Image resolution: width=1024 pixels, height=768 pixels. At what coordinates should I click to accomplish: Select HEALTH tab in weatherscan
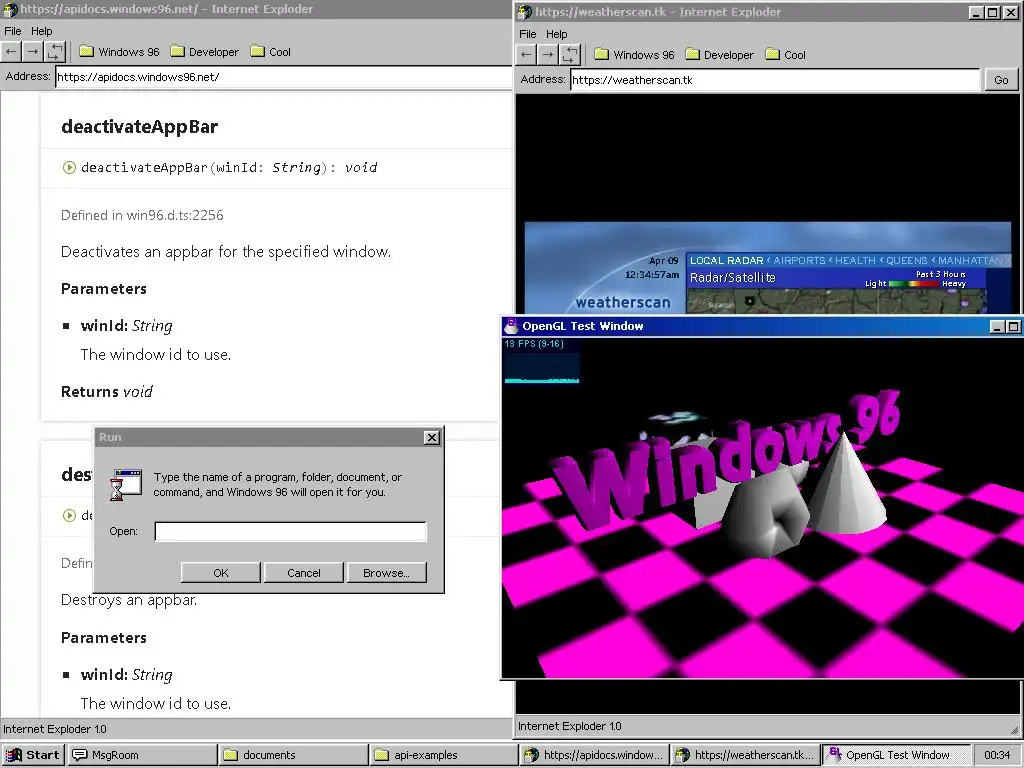tap(855, 261)
